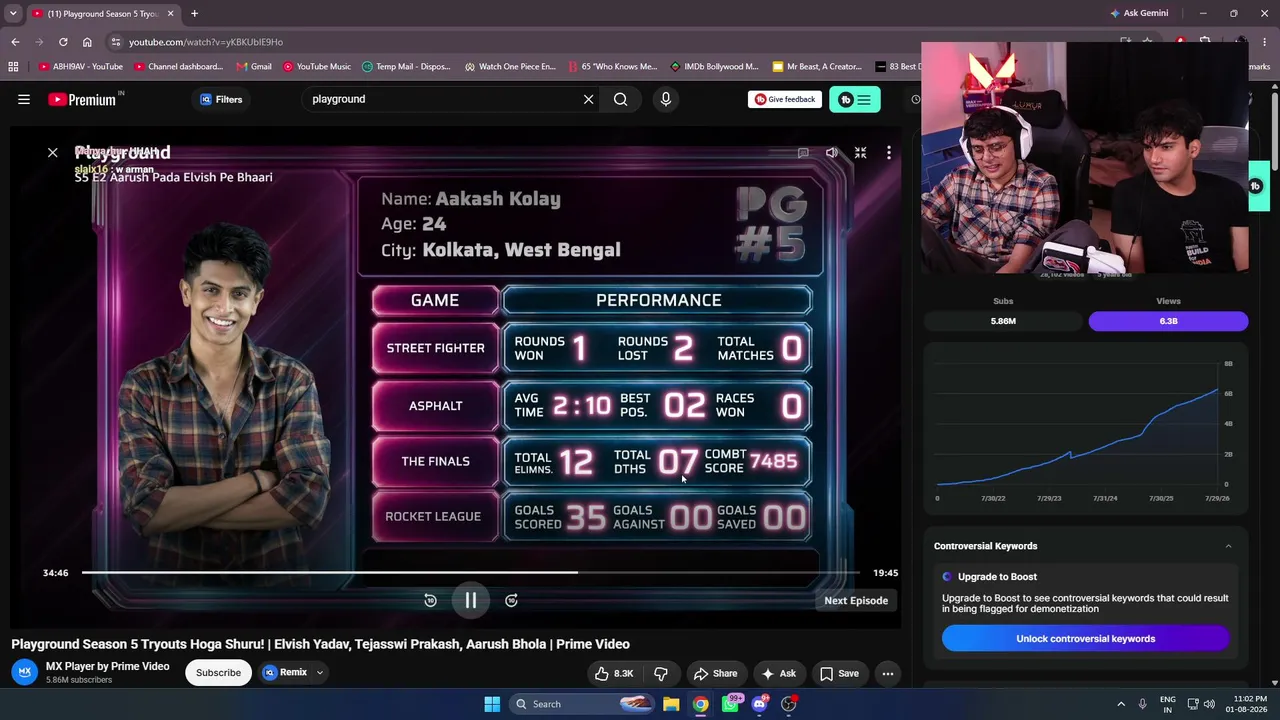Open the Gmail bookmark
Image resolution: width=1280 pixels, height=720 pixels.
[x=254, y=67]
